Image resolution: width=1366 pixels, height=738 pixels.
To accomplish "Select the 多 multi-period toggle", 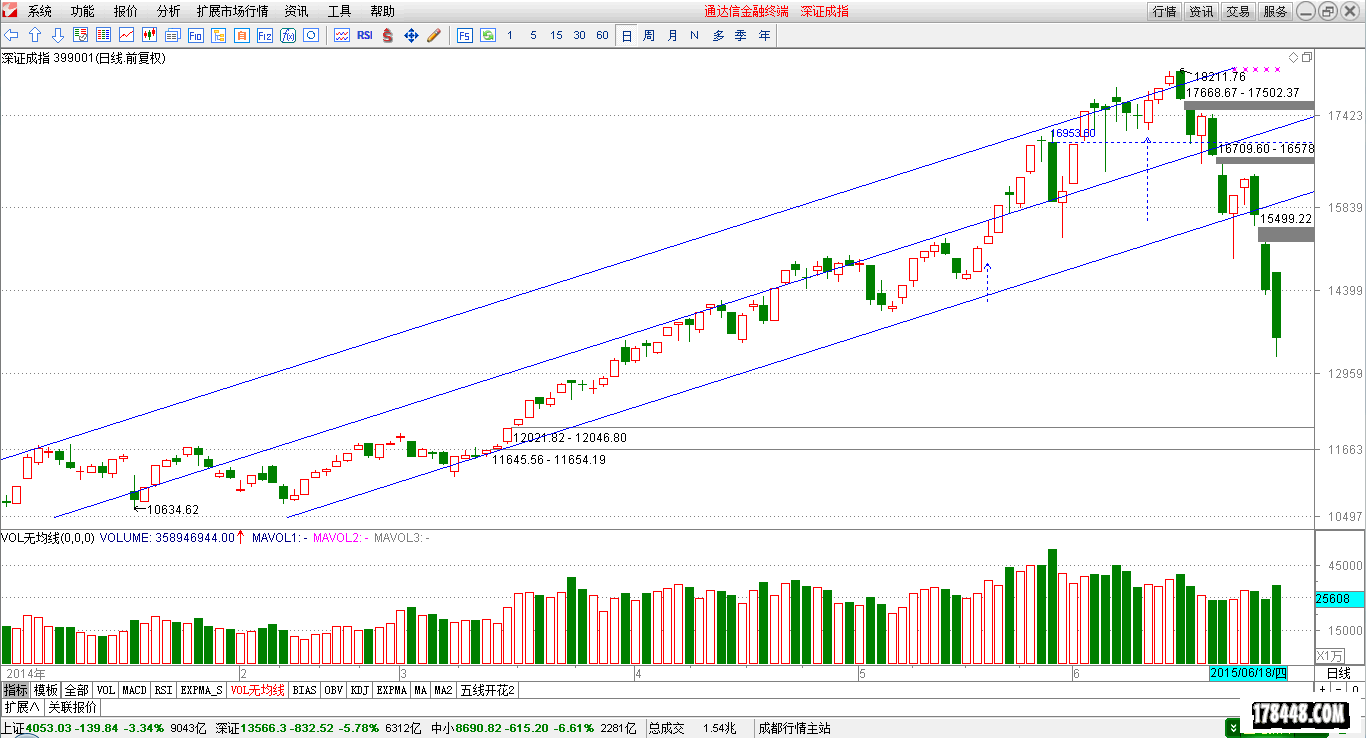I will coord(718,35).
